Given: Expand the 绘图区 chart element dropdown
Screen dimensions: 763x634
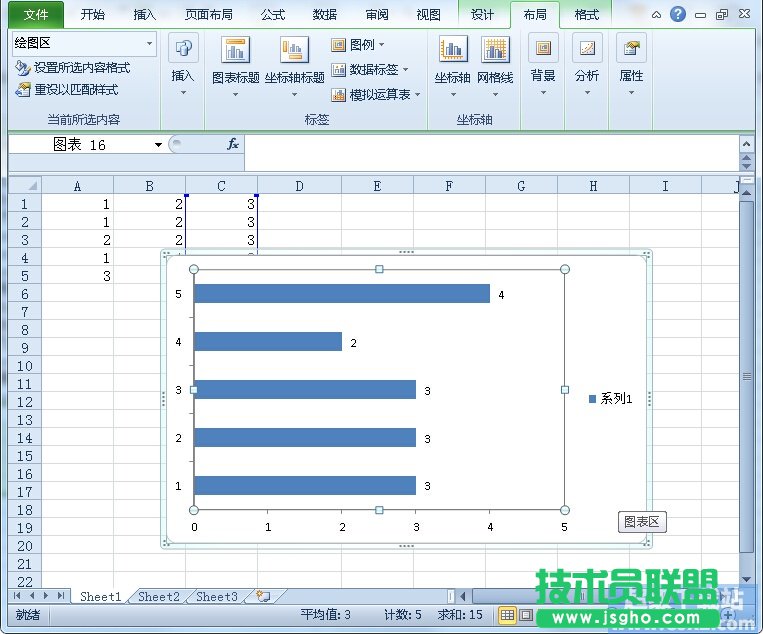Looking at the screenshot, I should [x=150, y=44].
